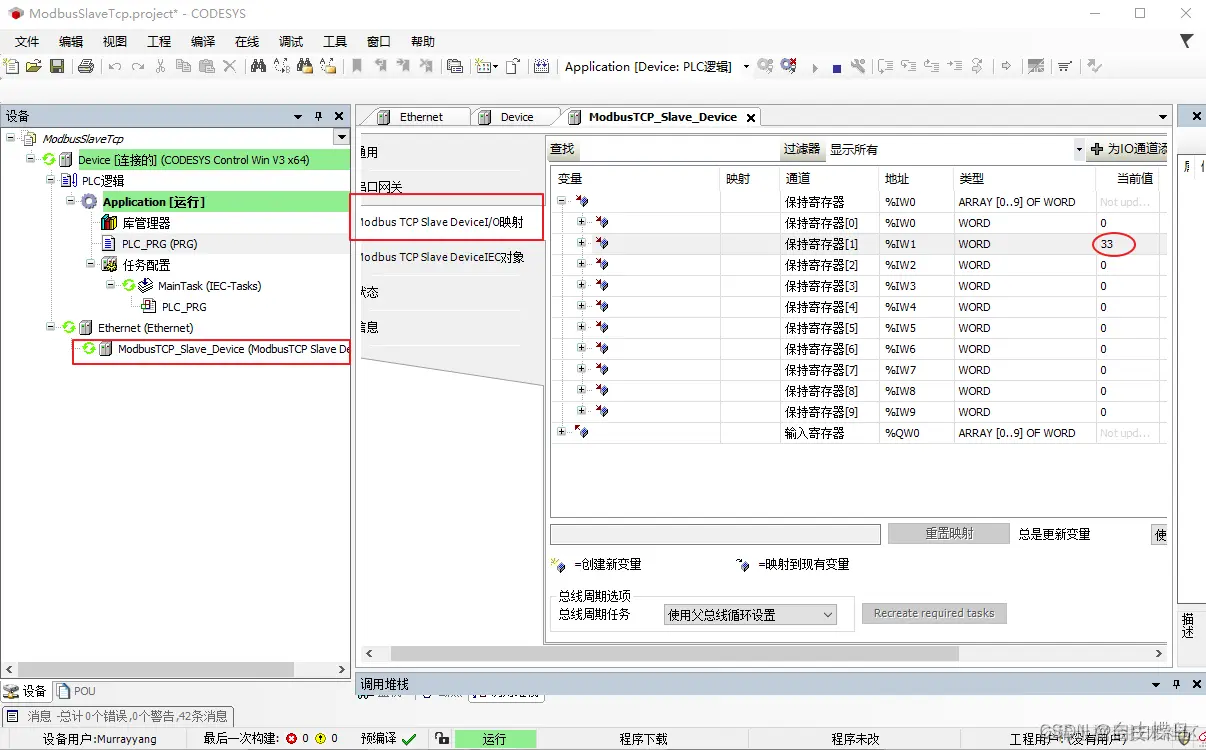Screen dimensions: 1206x750
Task: Stop the application with the blue square icon
Action: [x=837, y=68]
